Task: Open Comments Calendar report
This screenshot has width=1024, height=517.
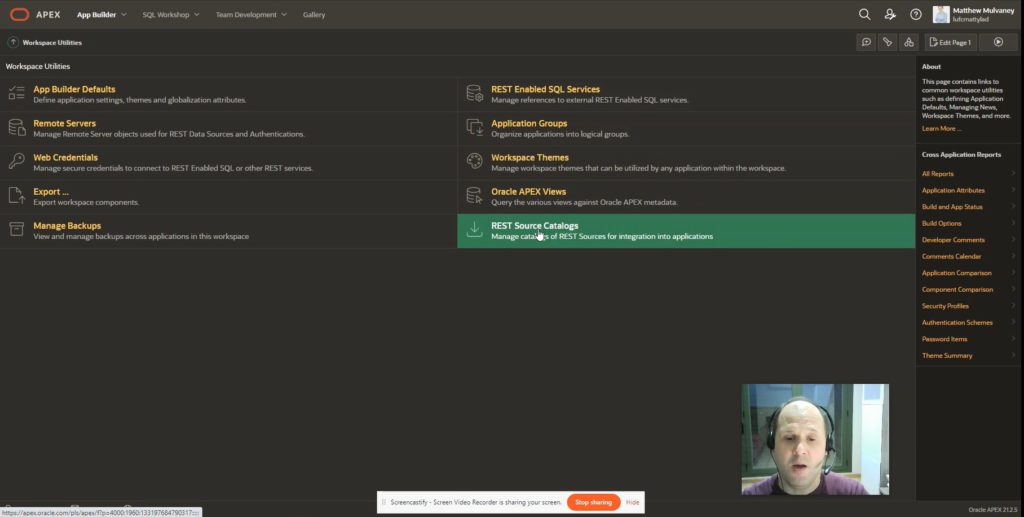Action: pos(951,257)
